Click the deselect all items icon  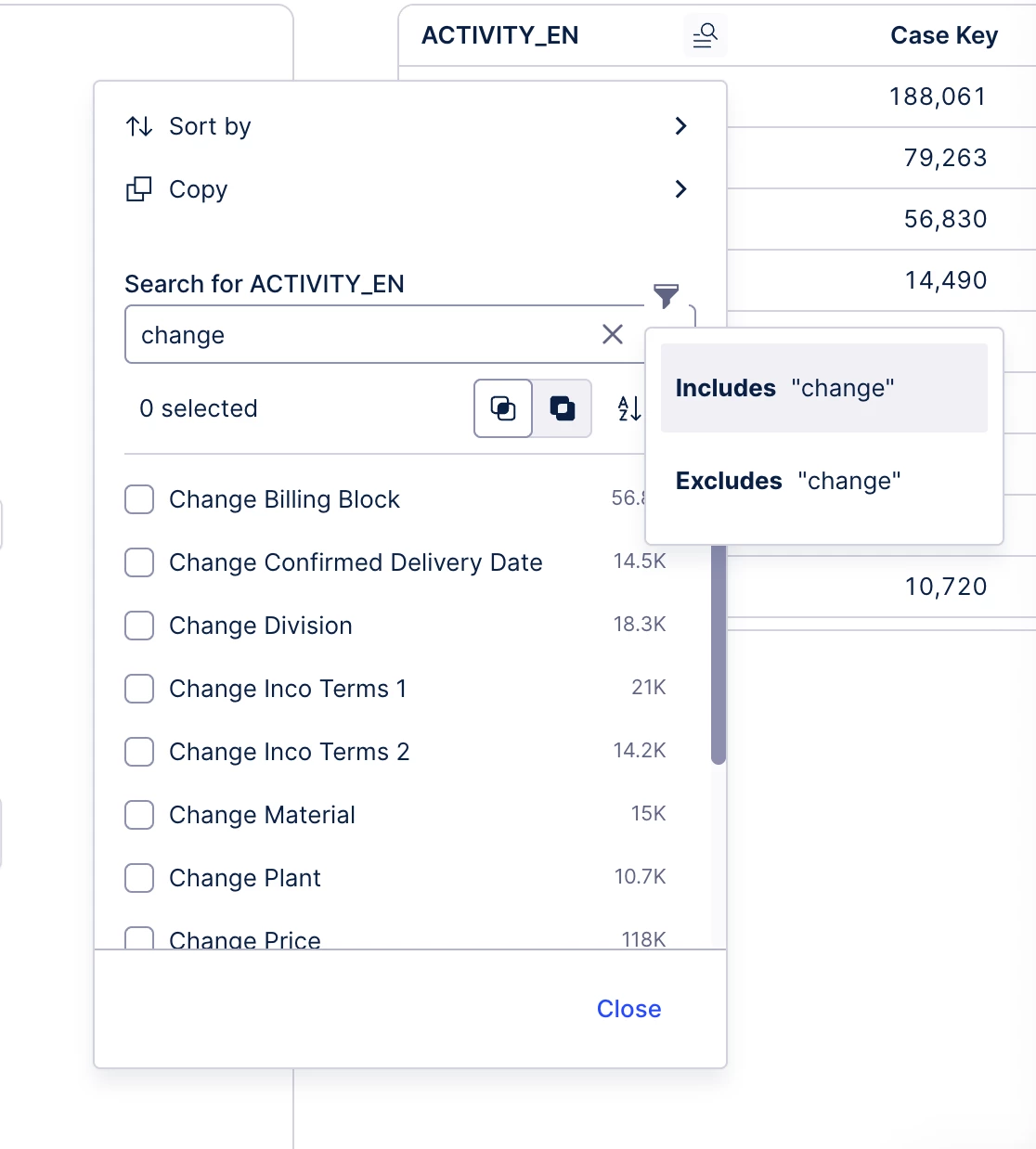(562, 408)
